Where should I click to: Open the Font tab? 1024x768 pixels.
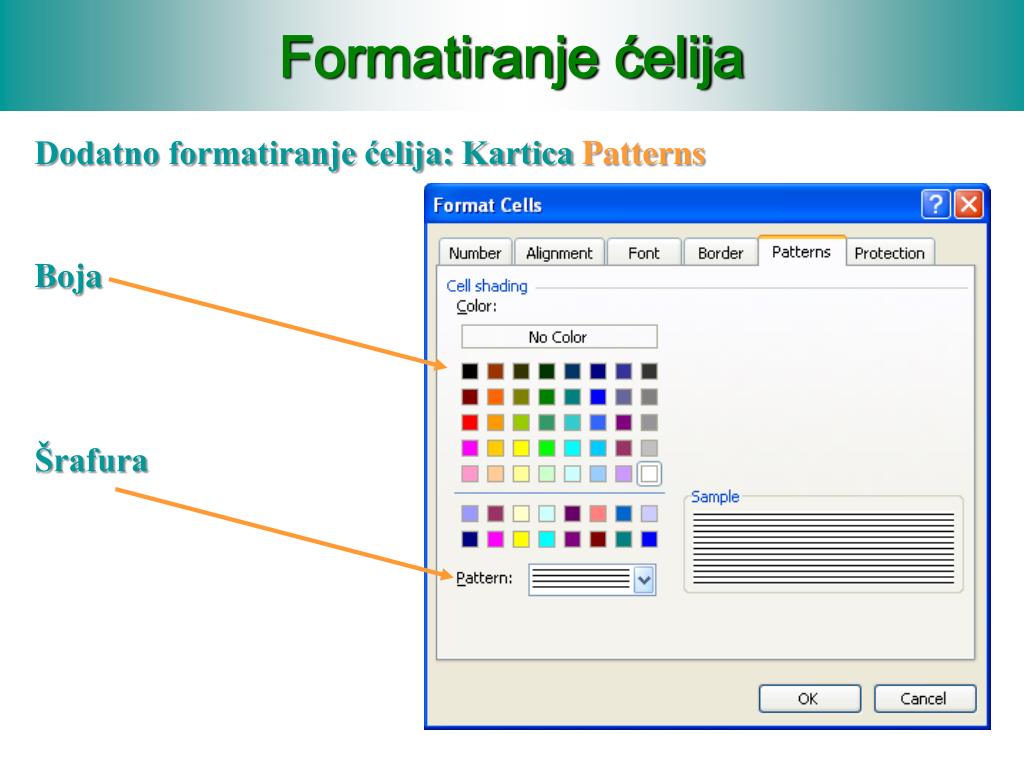pos(644,253)
